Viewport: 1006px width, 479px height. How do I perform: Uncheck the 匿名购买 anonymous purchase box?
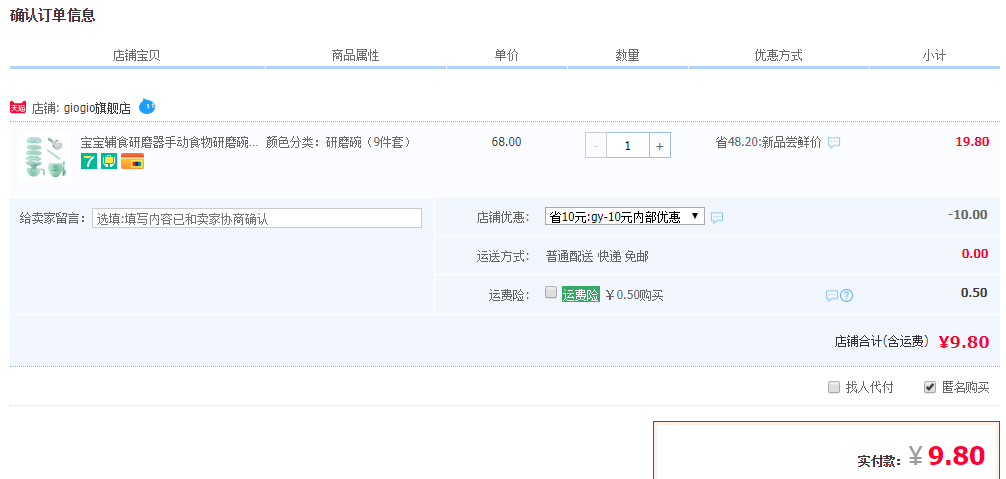(930, 387)
